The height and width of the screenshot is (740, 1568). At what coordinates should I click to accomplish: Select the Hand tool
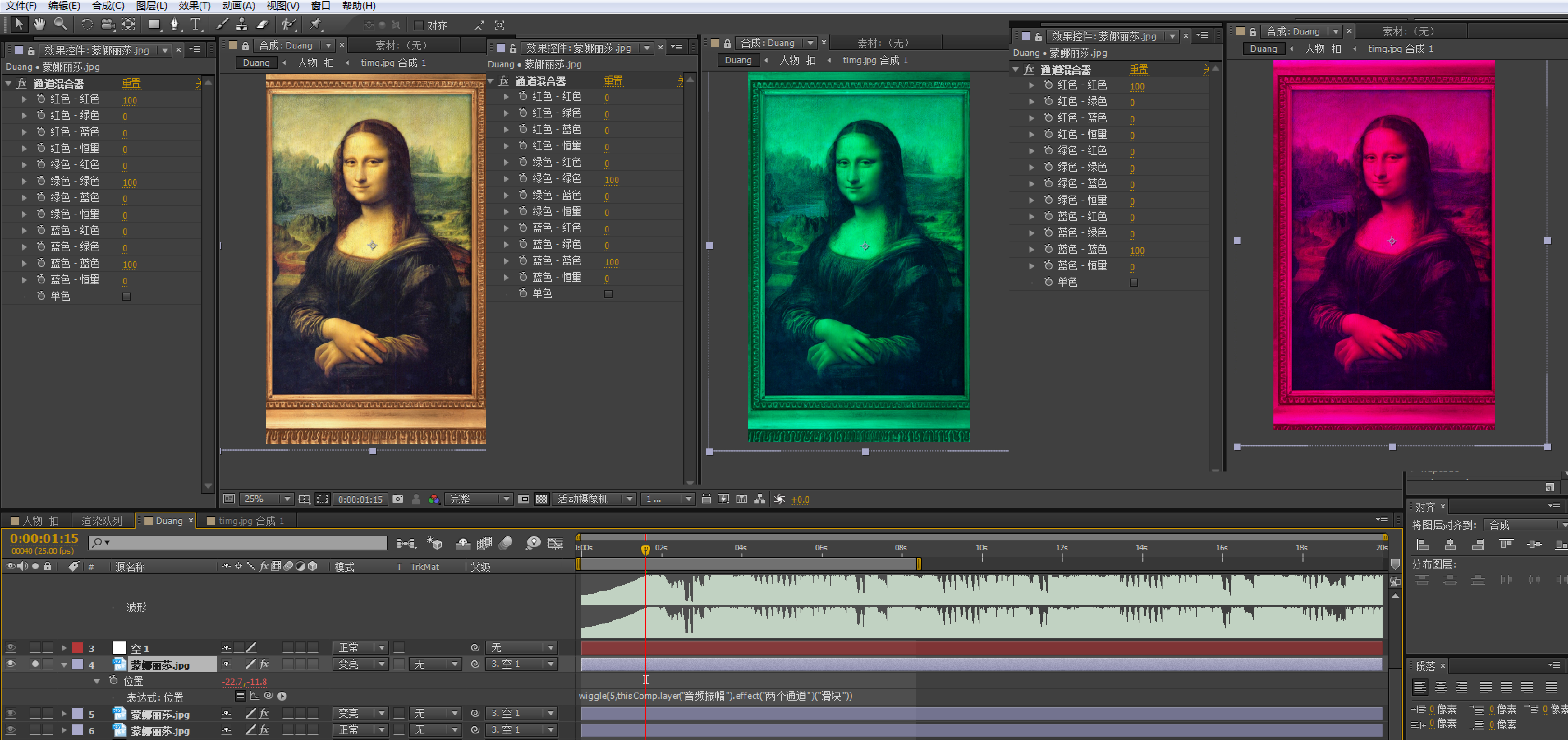40,24
